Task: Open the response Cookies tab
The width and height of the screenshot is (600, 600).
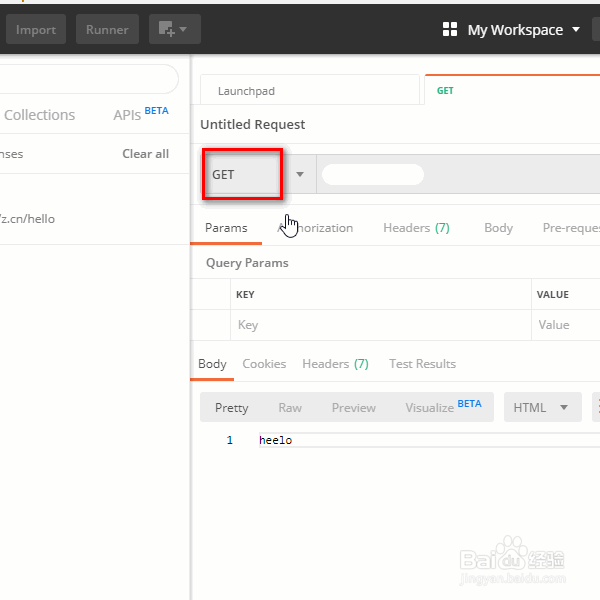Action: coord(264,364)
